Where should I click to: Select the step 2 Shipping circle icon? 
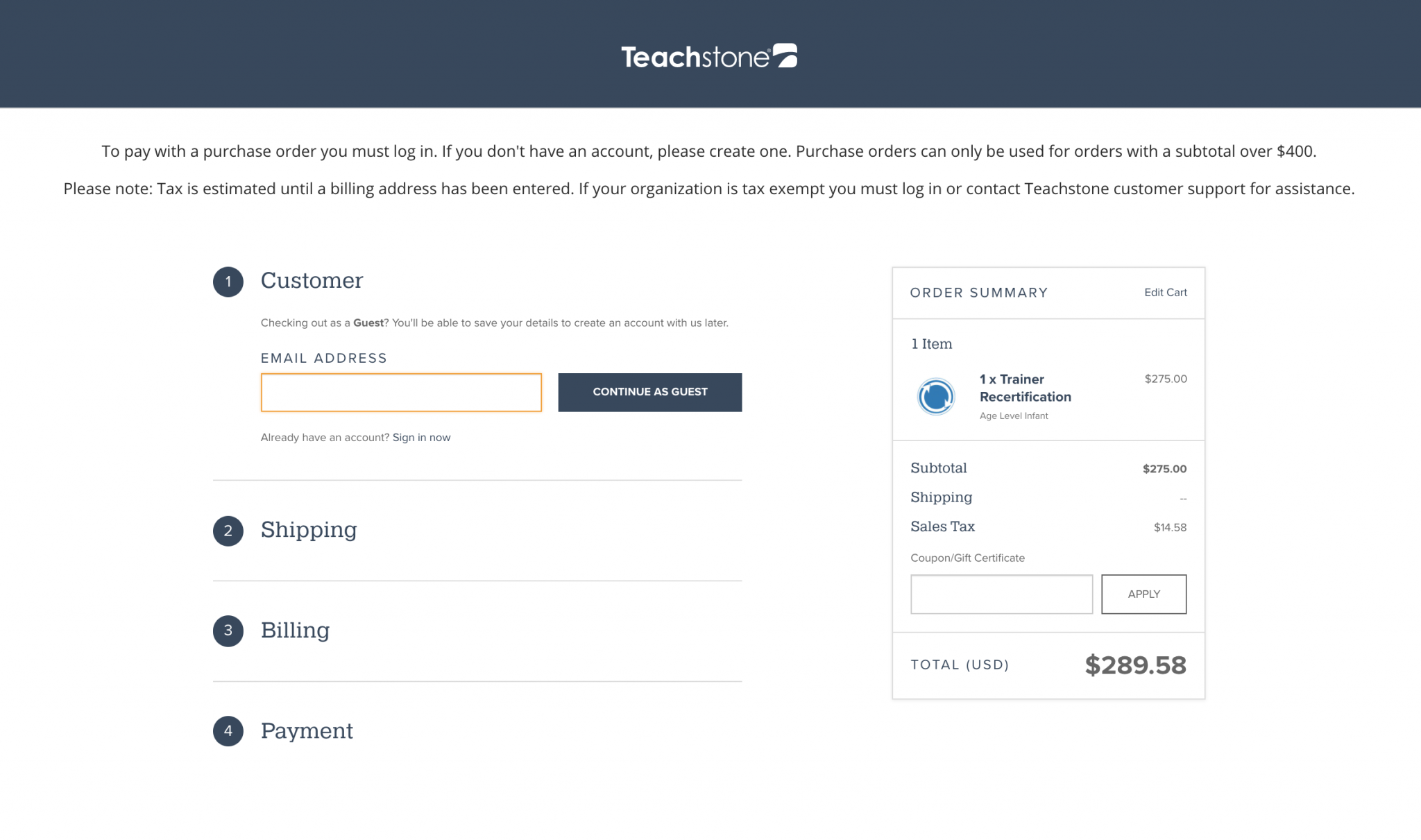coord(228,531)
